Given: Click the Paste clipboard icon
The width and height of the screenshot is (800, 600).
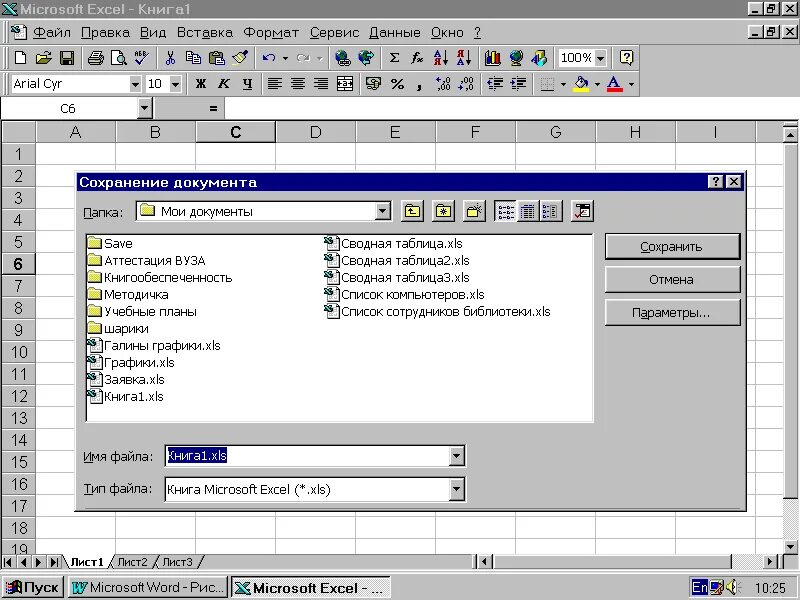Looking at the screenshot, I should [x=216, y=58].
